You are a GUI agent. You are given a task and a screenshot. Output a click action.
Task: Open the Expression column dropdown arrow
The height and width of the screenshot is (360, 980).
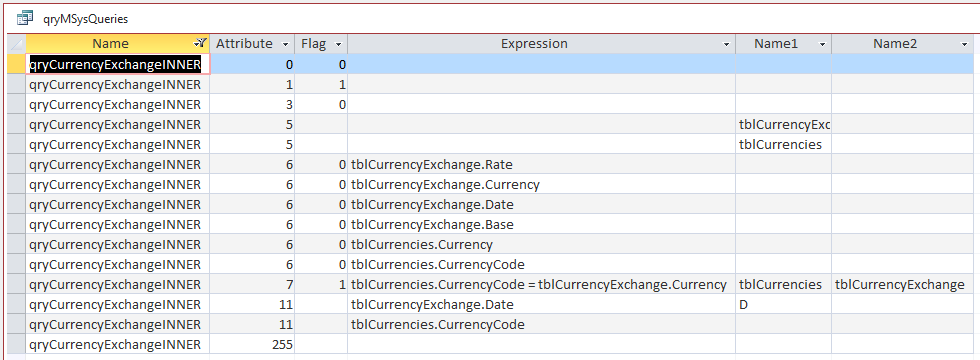click(726, 44)
